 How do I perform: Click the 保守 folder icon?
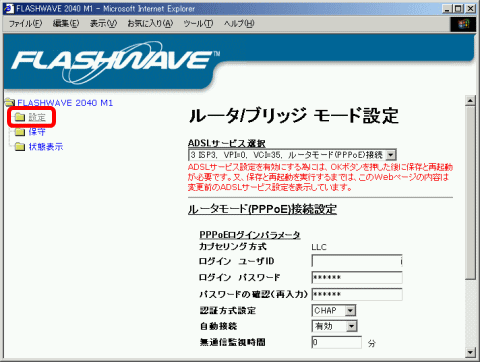click(20, 132)
